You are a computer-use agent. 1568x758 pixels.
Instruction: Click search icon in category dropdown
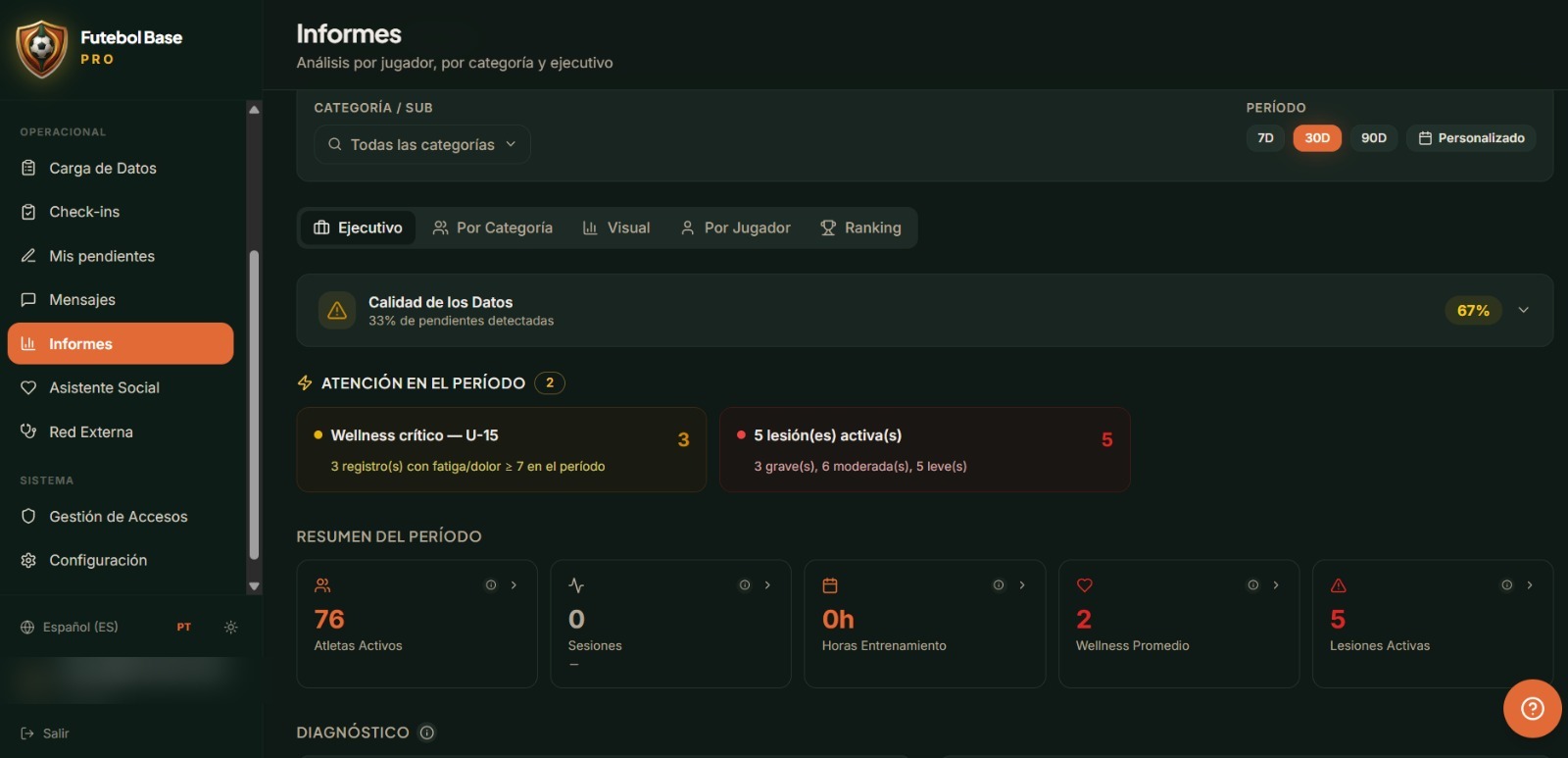[x=335, y=144]
